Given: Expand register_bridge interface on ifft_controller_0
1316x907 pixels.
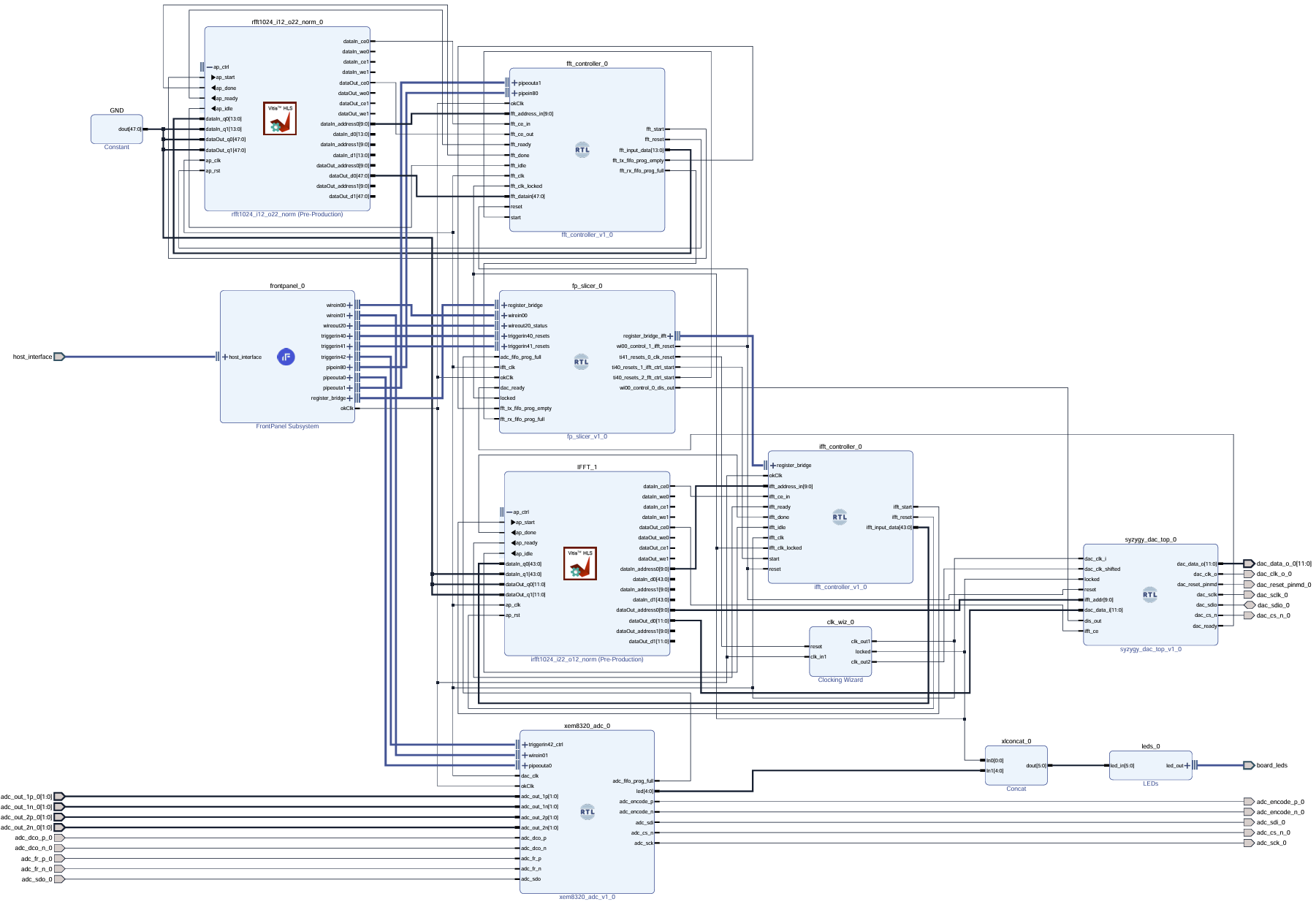Looking at the screenshot, I should [x=773, y=466].
